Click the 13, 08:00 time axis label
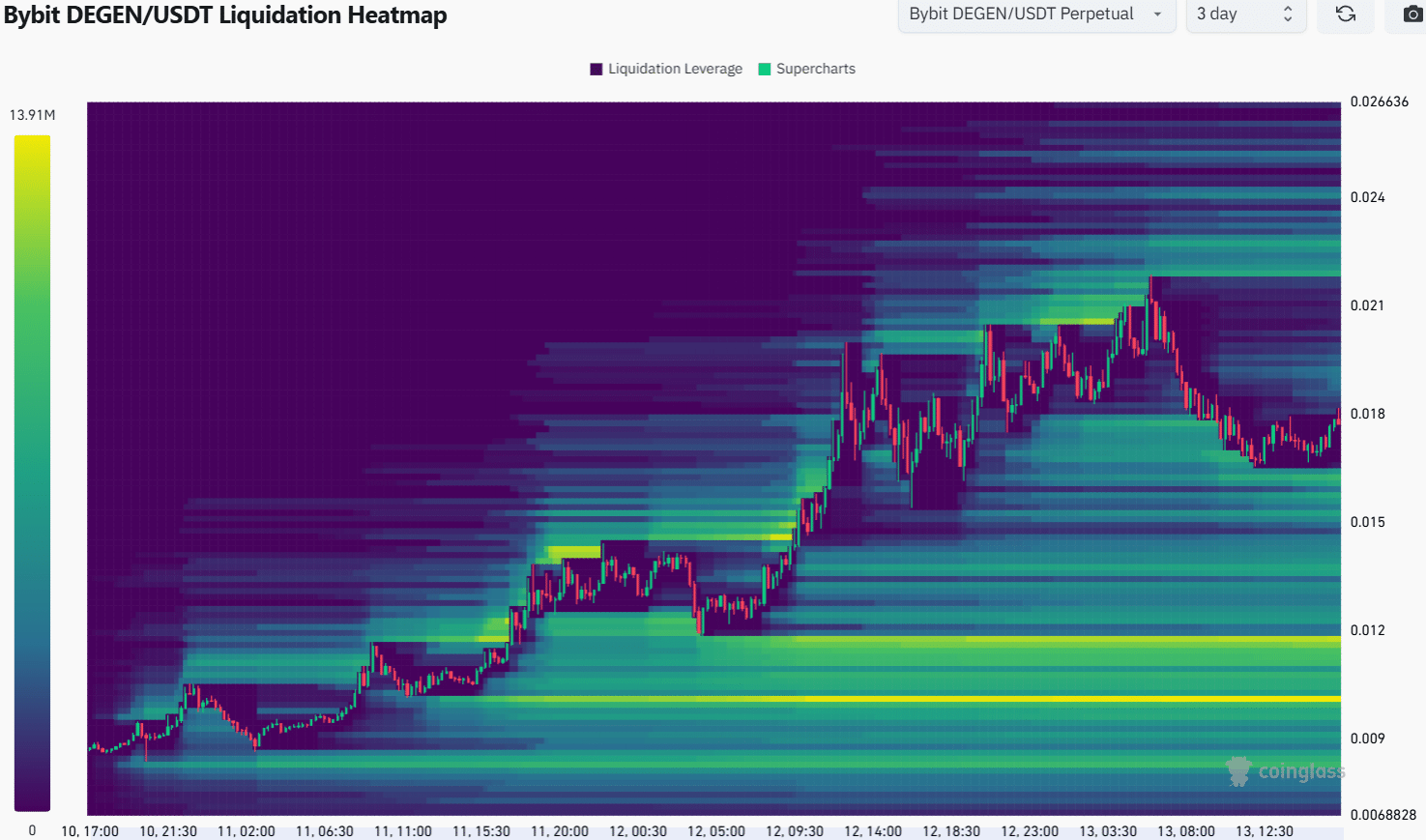 tap(1186, 831)
